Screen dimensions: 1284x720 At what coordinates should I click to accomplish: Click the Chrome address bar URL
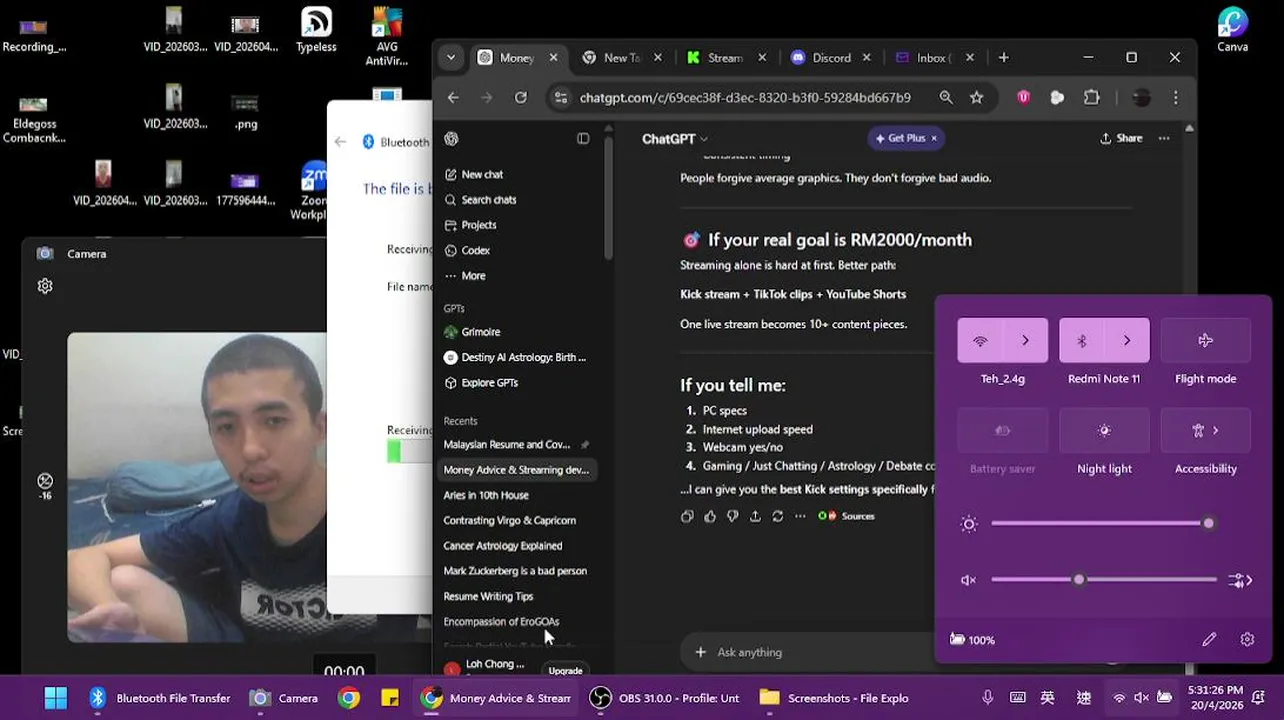745,98
